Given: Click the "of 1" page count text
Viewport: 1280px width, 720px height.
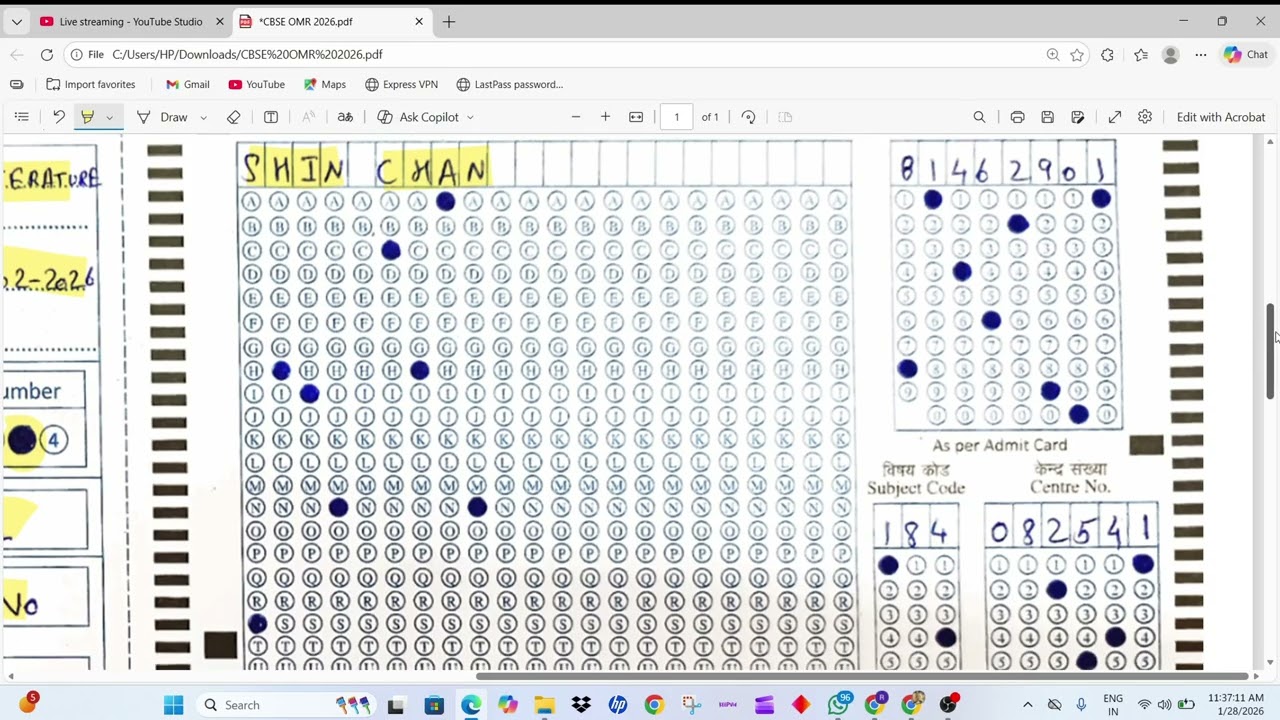Looking at the screenshot, I should [710, 117].
